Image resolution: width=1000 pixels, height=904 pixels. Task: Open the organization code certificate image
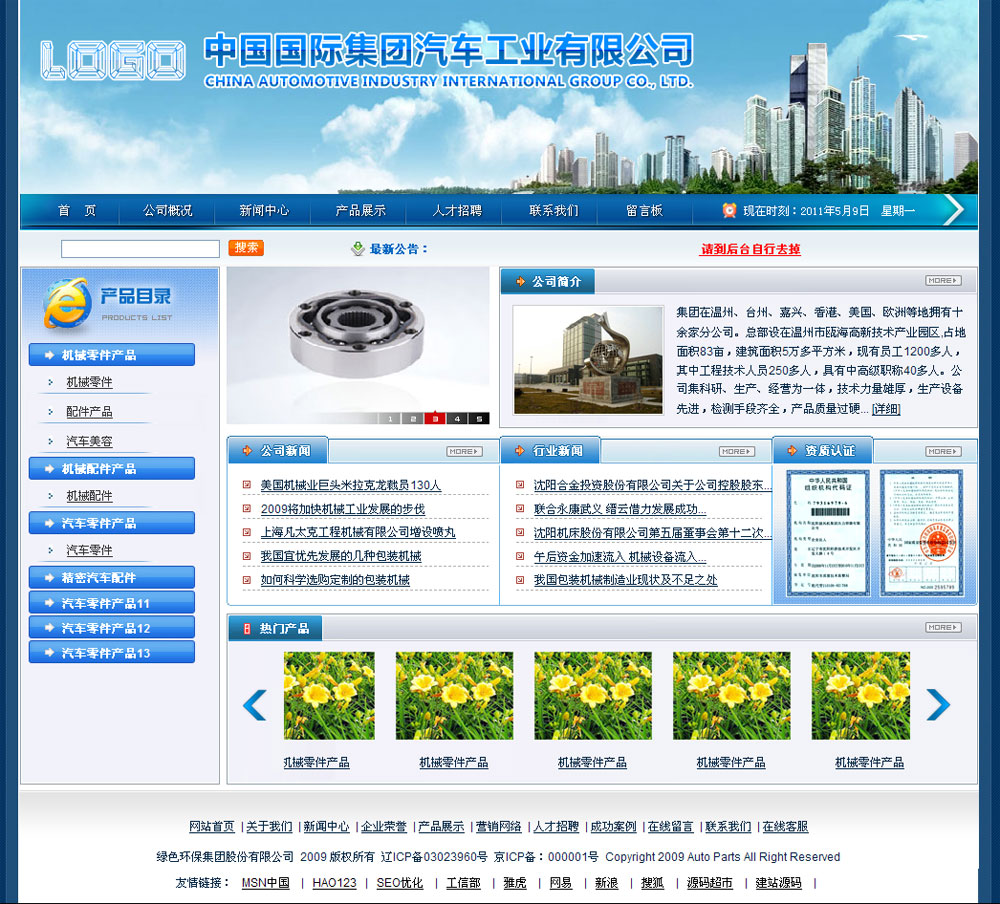pos(828,533)
